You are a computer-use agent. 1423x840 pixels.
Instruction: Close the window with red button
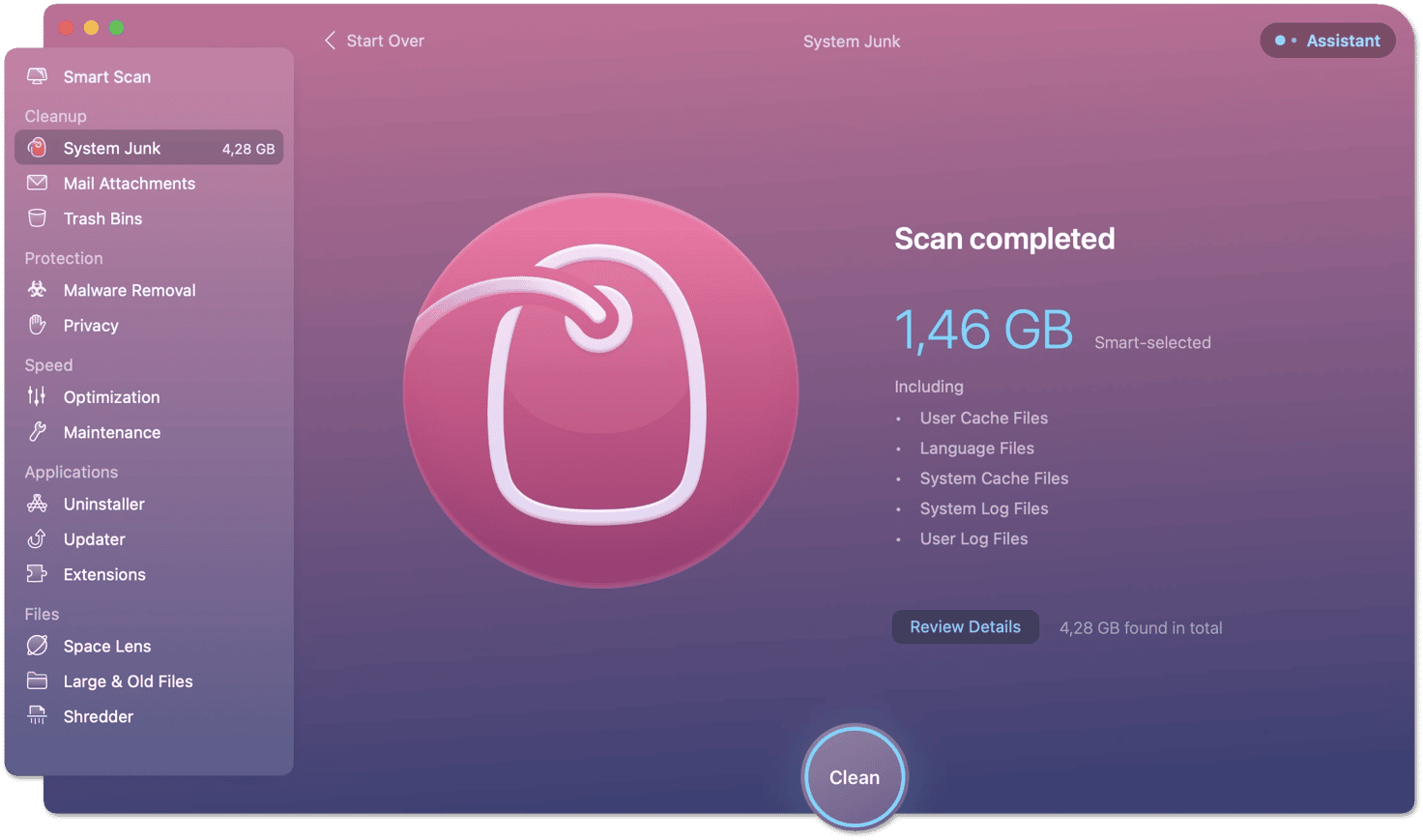point(66,28)
